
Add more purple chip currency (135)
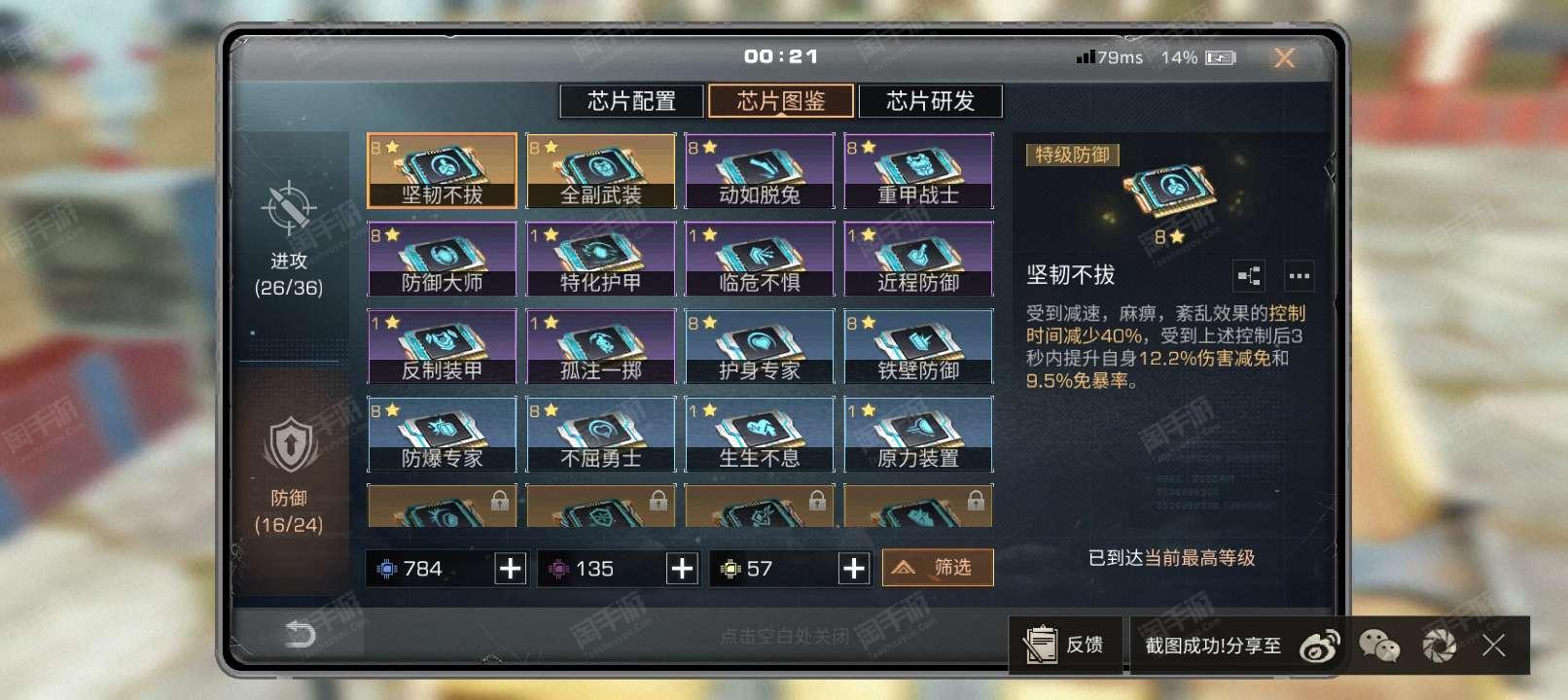click(x=682, y=569)
